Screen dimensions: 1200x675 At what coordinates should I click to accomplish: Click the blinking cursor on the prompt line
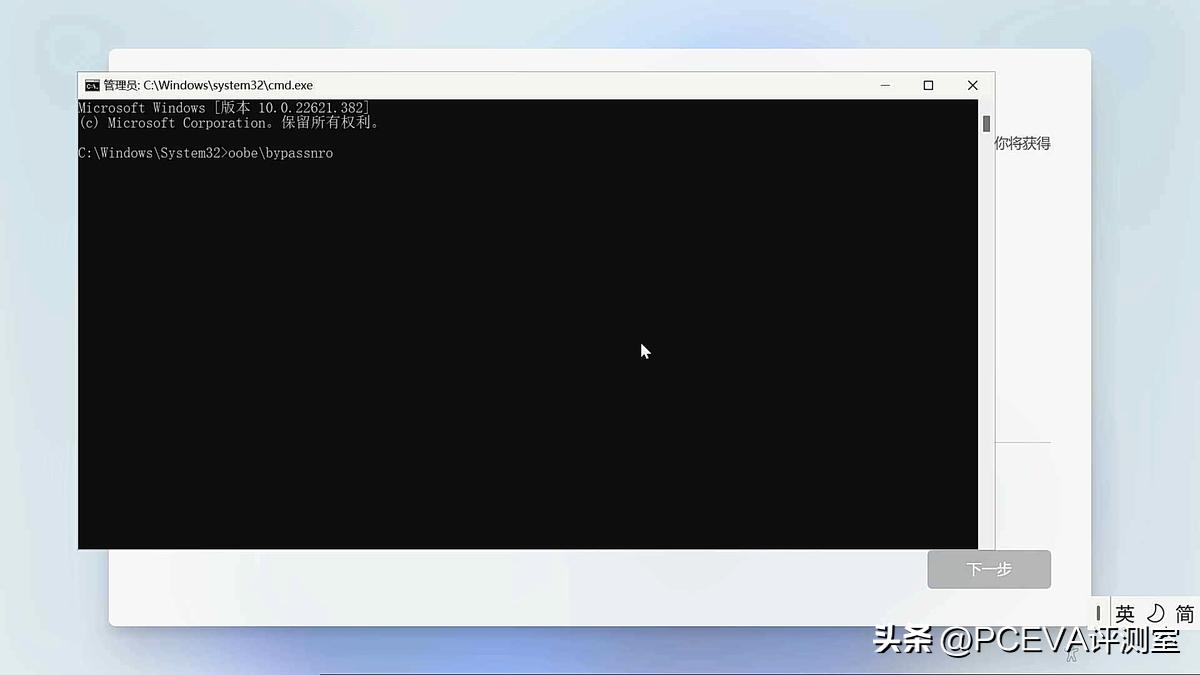(x=340, y=153)
